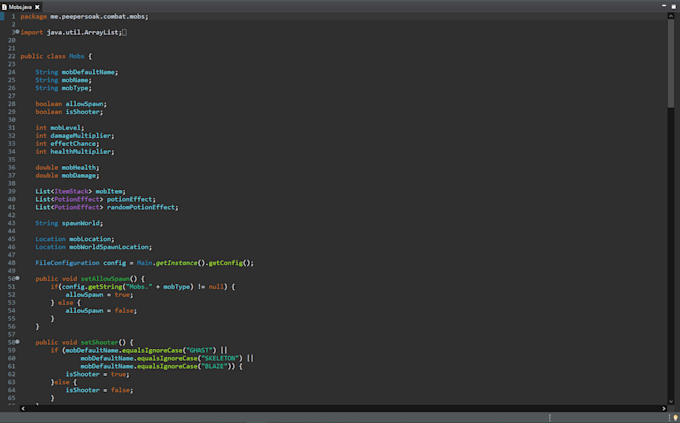Click the 'String mobName;' line
The width and height of the screenshot is (680, 423).
(63, 80)
